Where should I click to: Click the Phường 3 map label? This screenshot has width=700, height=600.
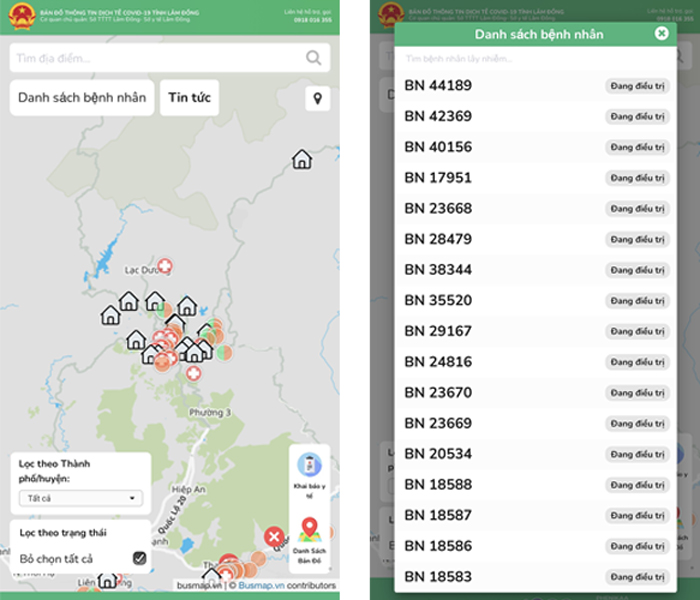pos(210,412)
